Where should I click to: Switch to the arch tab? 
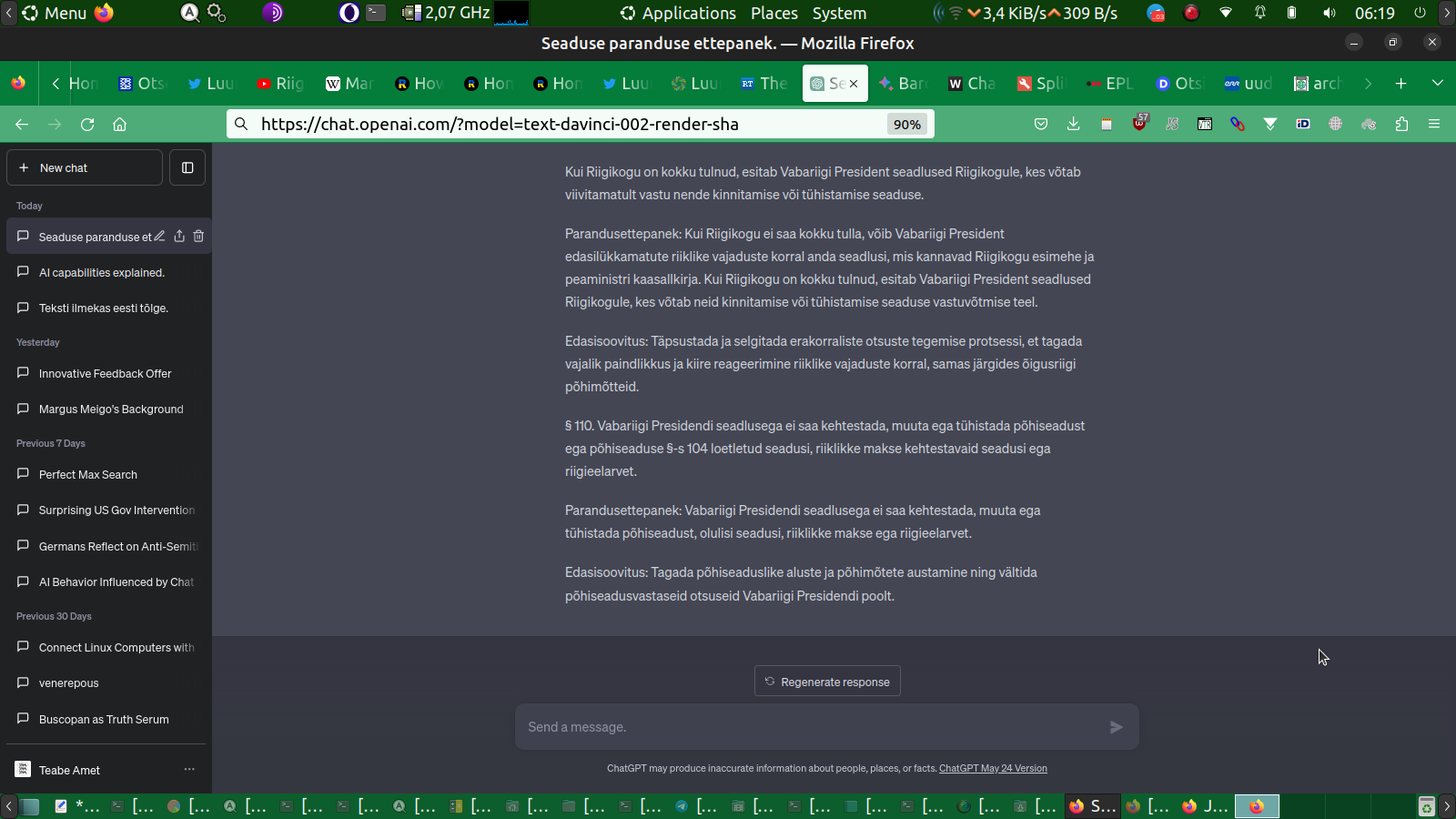[1318, 83]
